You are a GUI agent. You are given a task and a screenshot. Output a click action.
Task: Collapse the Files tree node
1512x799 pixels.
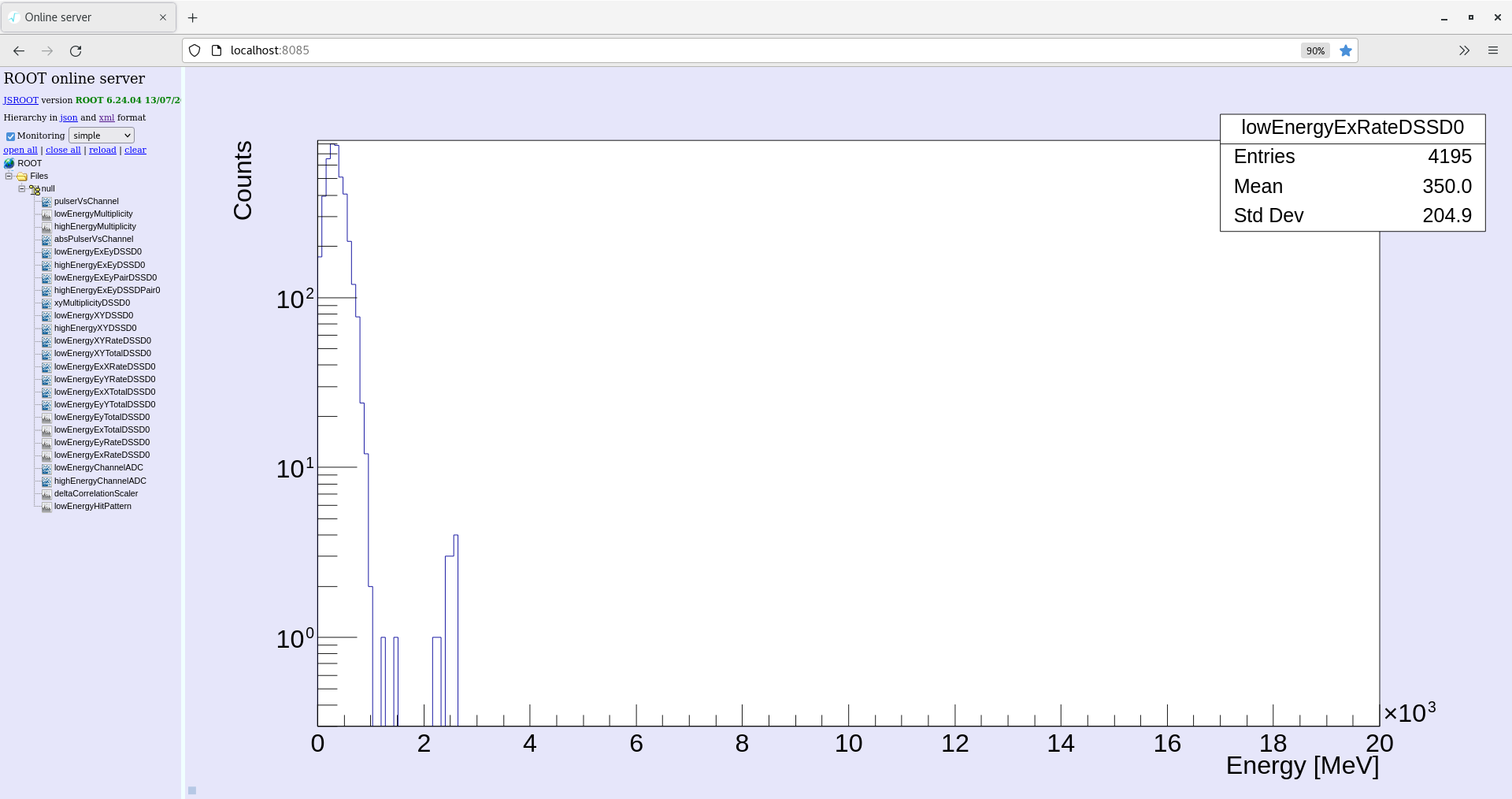[9, 176]
